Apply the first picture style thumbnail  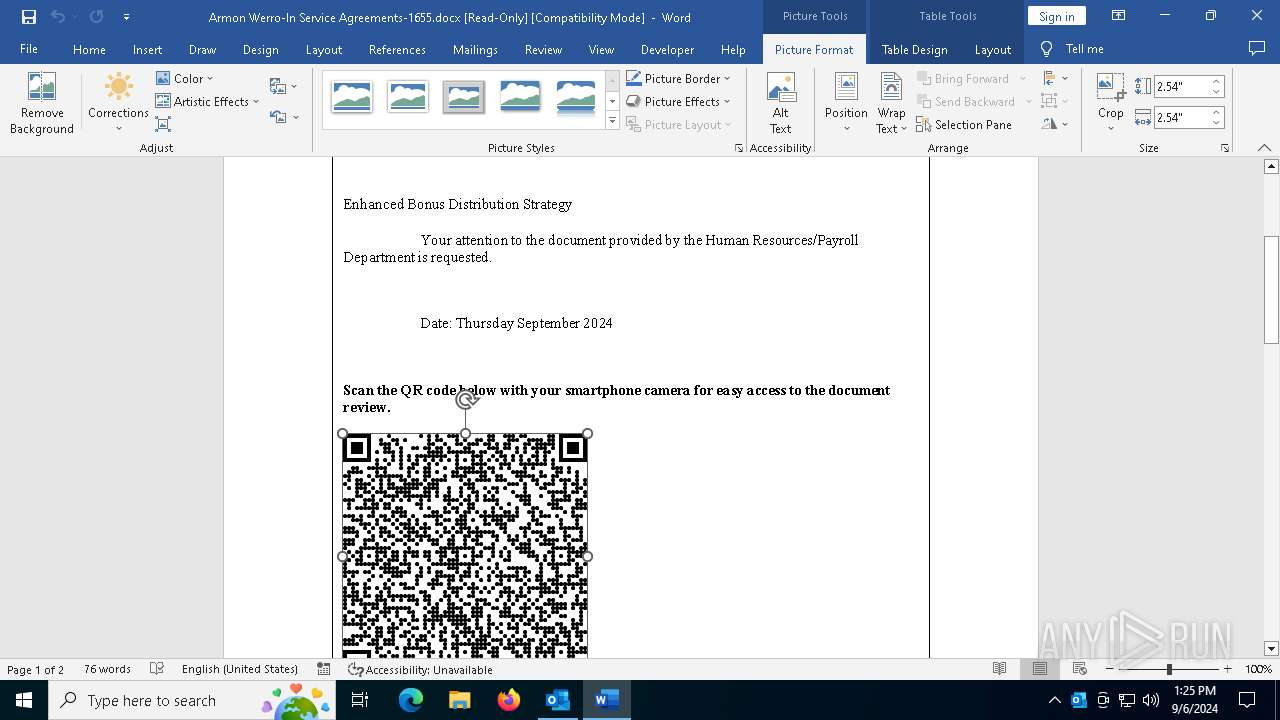(352, 97)
